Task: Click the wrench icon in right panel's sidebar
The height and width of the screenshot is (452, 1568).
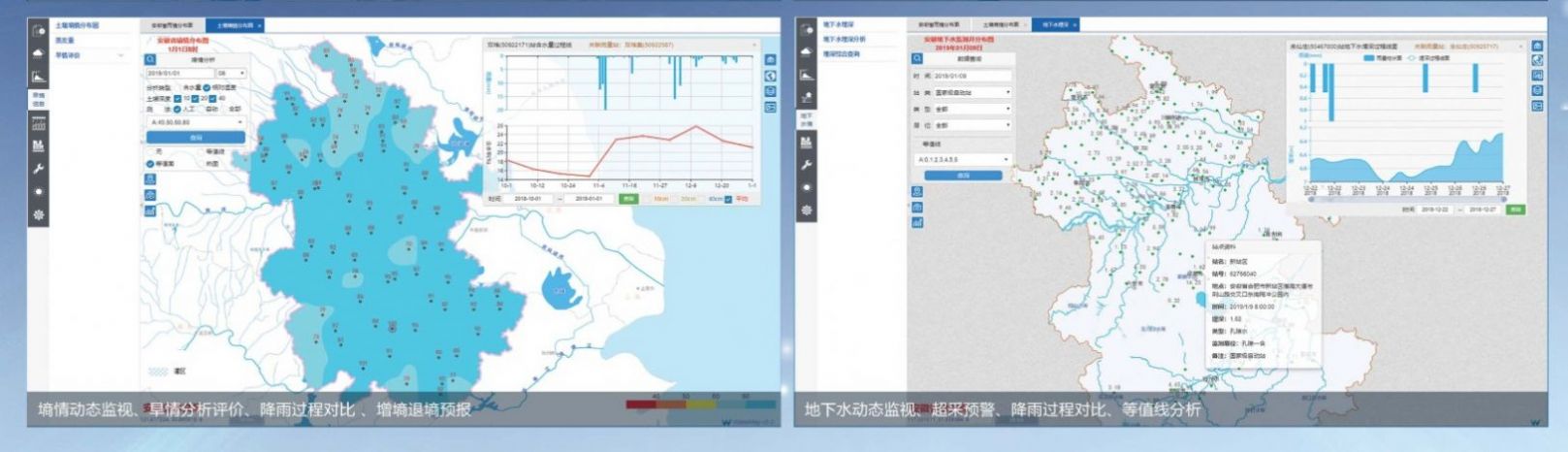Action: [806, 164]
